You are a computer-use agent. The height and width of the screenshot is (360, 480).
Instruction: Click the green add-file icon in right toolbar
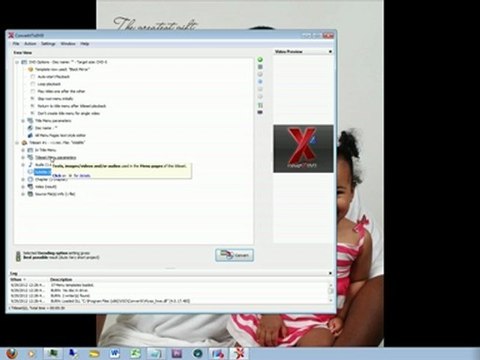(260, 60)
